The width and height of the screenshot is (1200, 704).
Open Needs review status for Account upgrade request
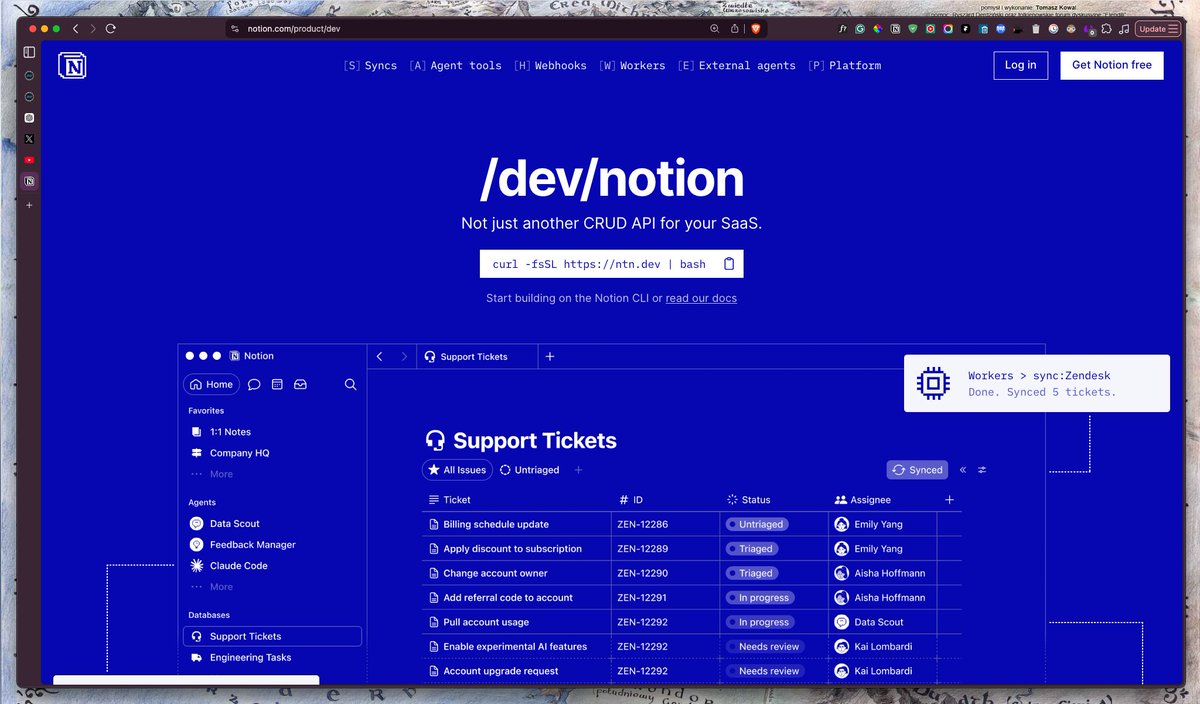765,671
